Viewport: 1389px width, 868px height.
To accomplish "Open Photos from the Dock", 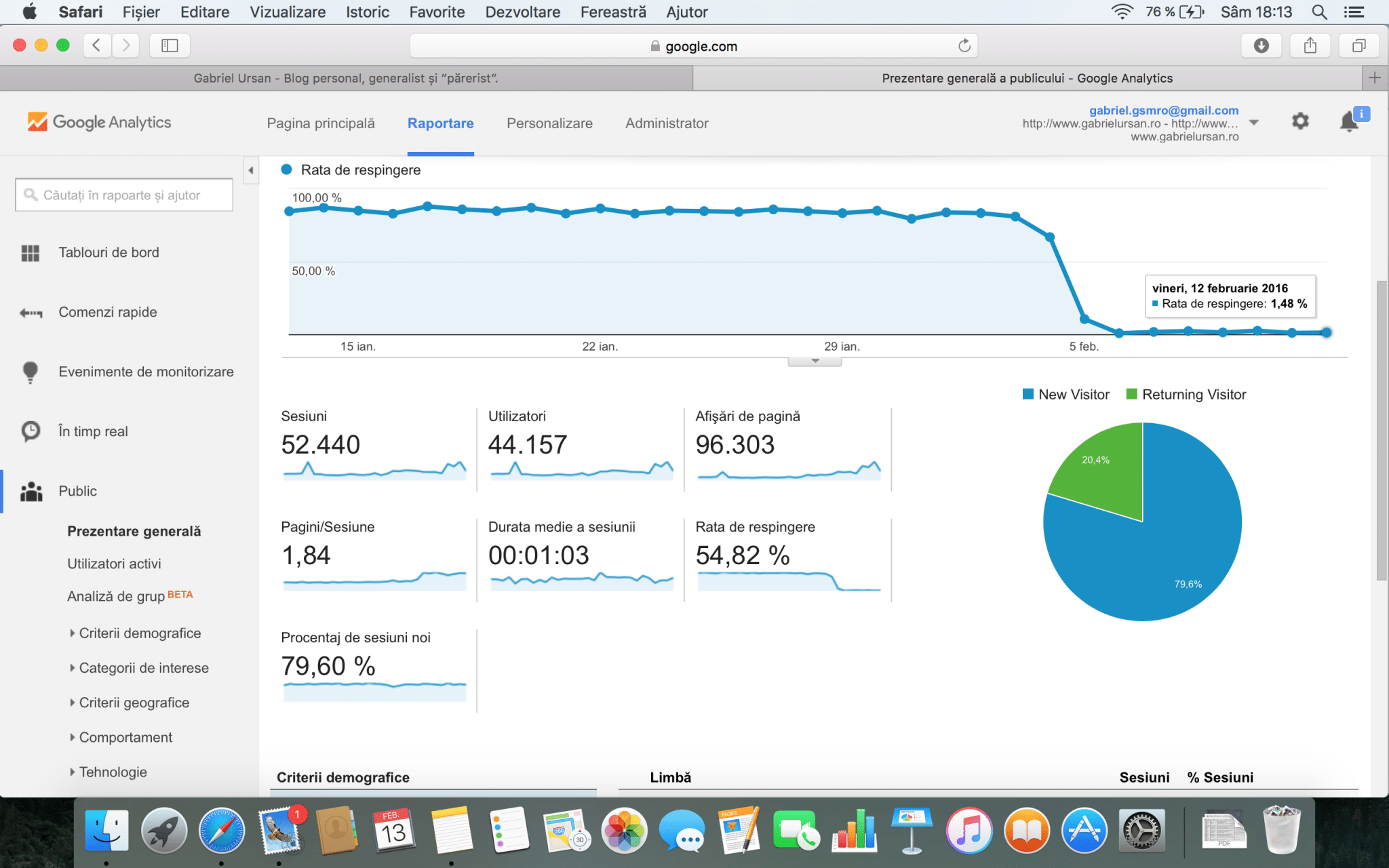I will tap(624, 830).
